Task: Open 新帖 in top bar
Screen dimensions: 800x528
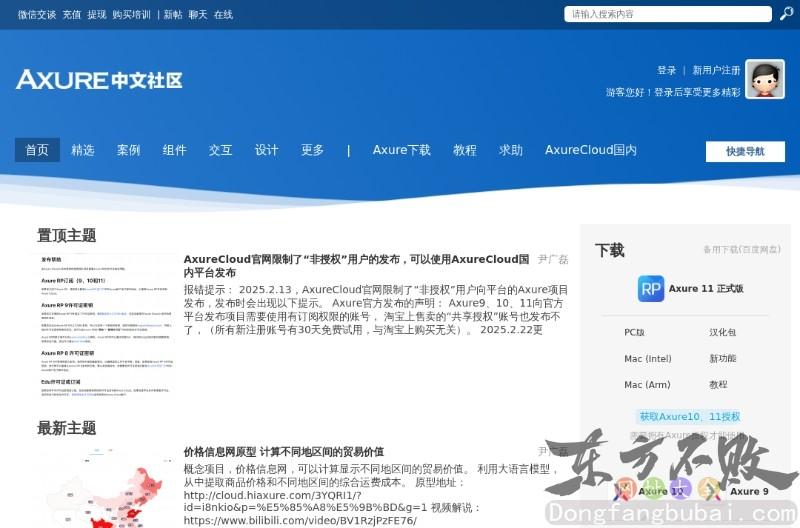Action: pyautogui.click(x=173, y=15)
